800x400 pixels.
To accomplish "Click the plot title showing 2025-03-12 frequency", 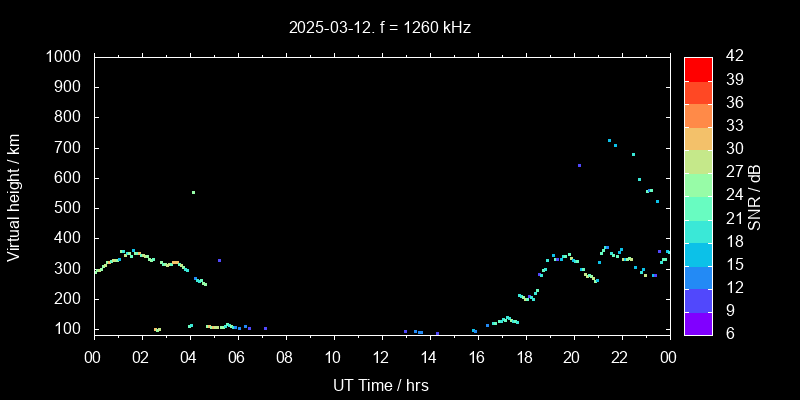I will pyautogui.click(x=380, y=28).
